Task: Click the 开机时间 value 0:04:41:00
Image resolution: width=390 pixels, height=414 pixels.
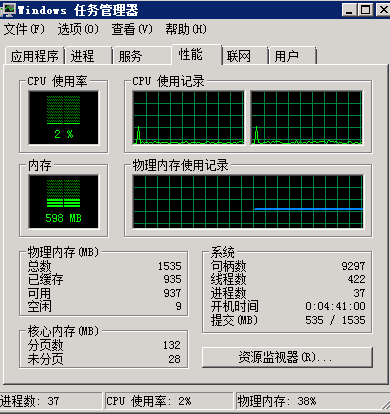Action: [x=335, y=306]
